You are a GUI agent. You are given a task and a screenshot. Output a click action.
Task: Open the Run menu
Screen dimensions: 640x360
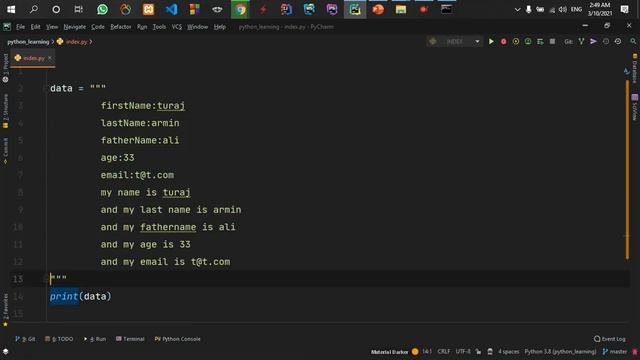point(142,27)
